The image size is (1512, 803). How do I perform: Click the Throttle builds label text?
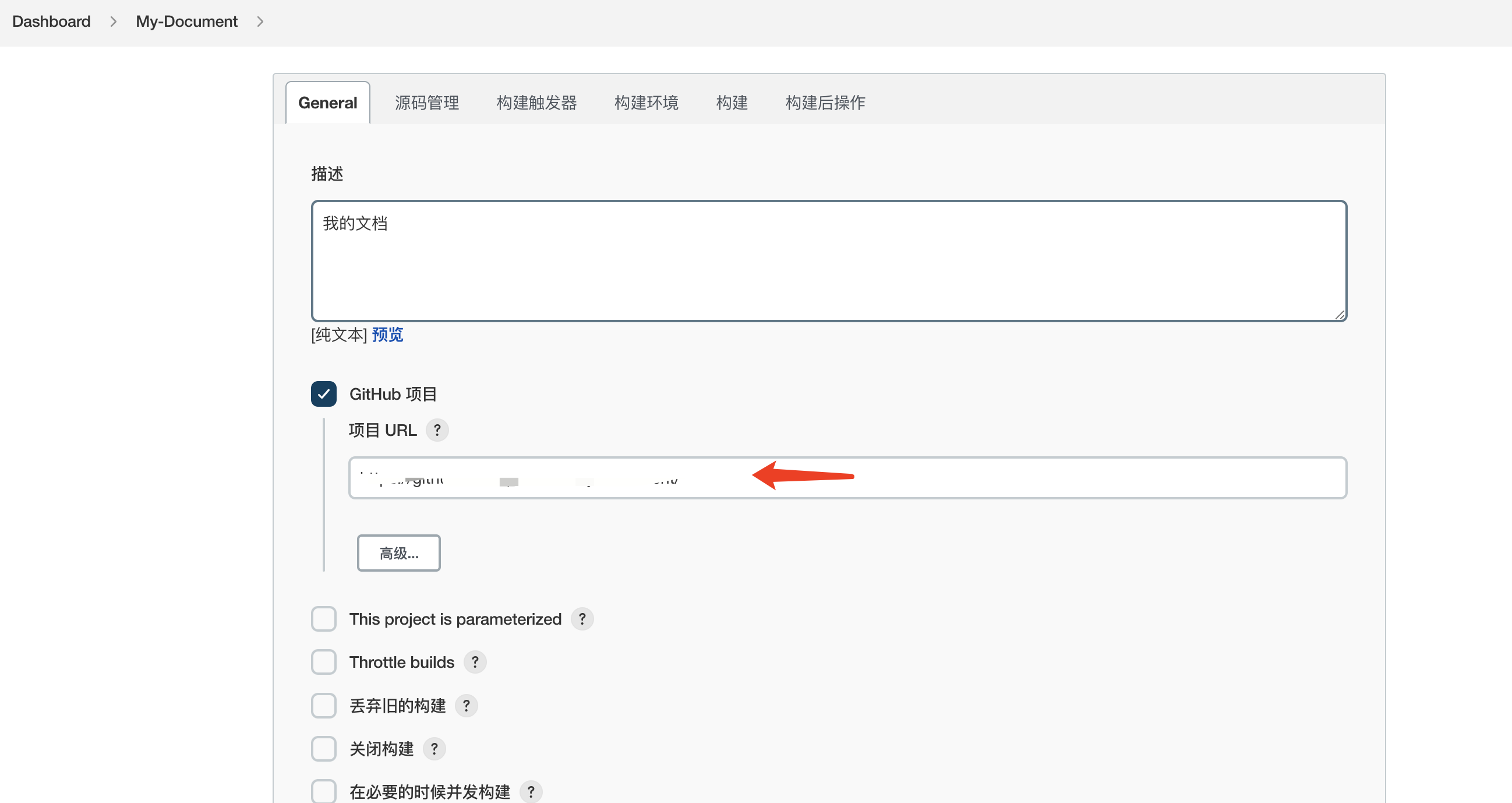tap(401, 662)
